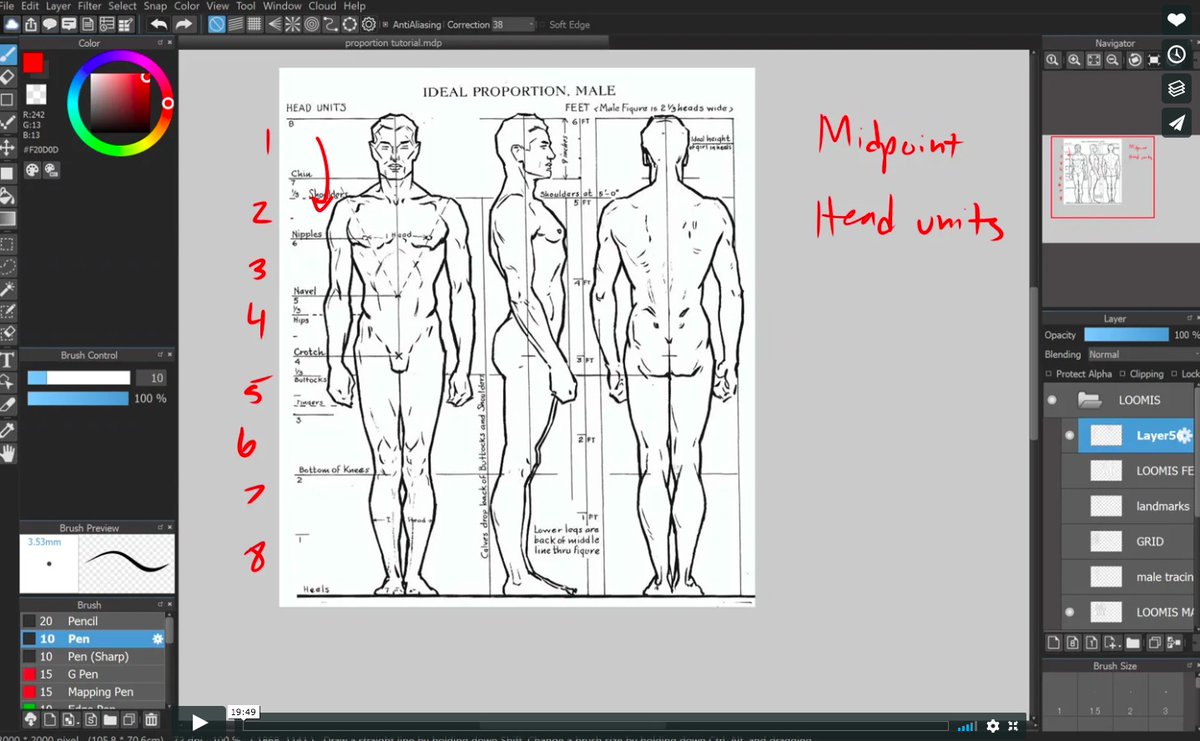Open the Filter menu
Image resolution: width=1200 pixels, height=741 pixels.
point(89,6)
